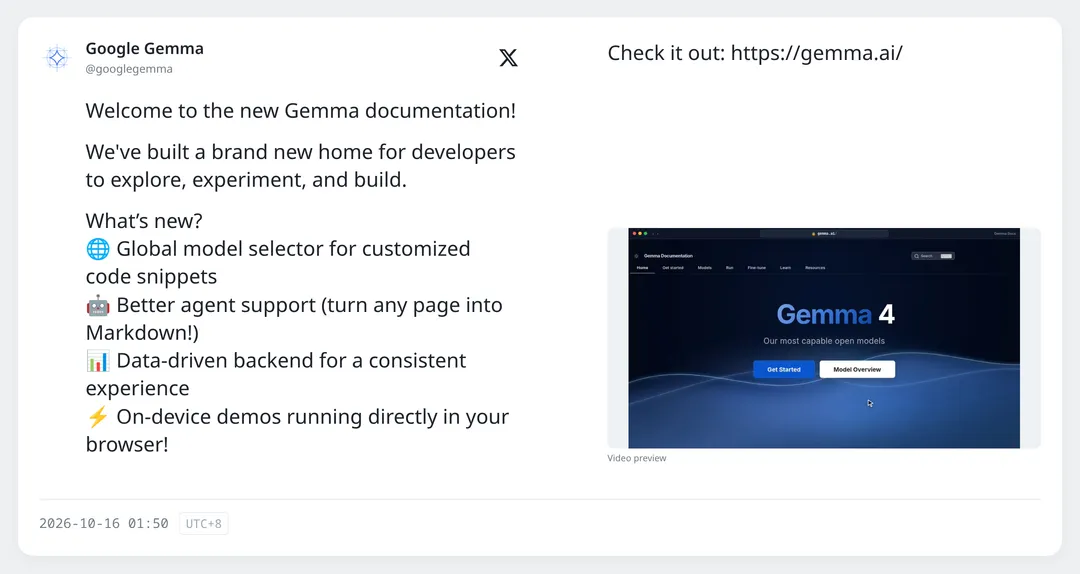
Task: Click the What's new? heading text
Action: tap(144, 221)
